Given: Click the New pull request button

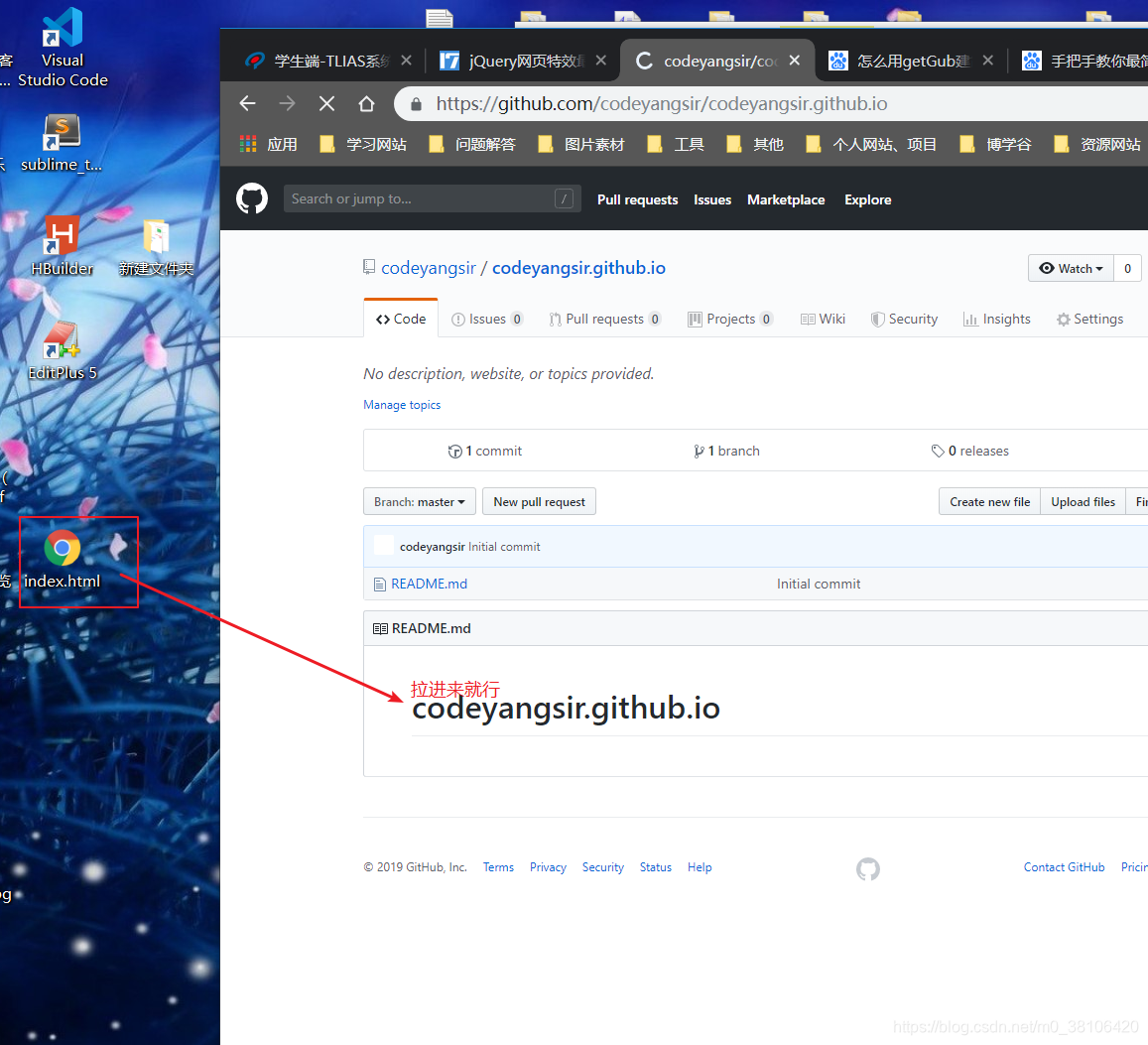Looking at the screenshot, I should [539, 501].
